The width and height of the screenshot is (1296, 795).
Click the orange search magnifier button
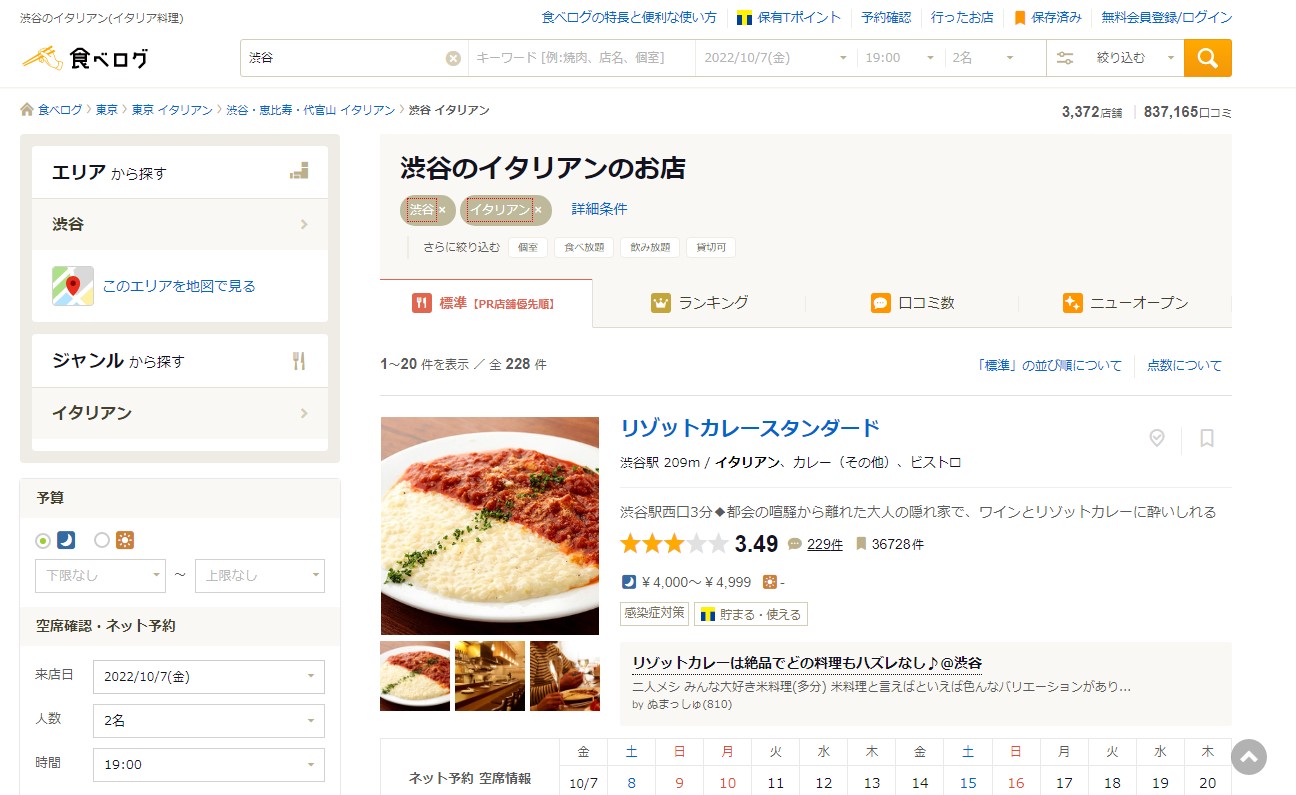[x=1207, y=58]
